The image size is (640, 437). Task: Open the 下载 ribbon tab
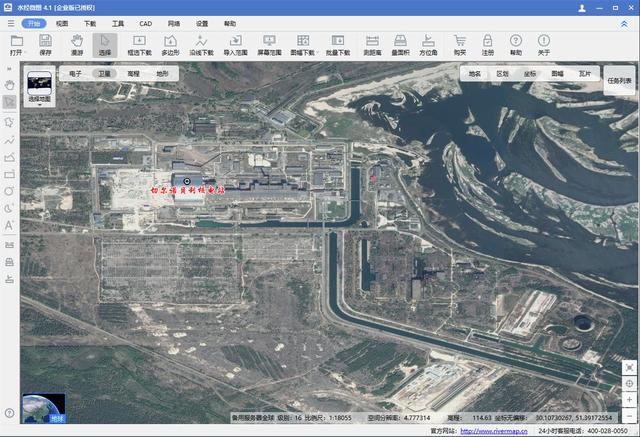(x=90, y=24)
